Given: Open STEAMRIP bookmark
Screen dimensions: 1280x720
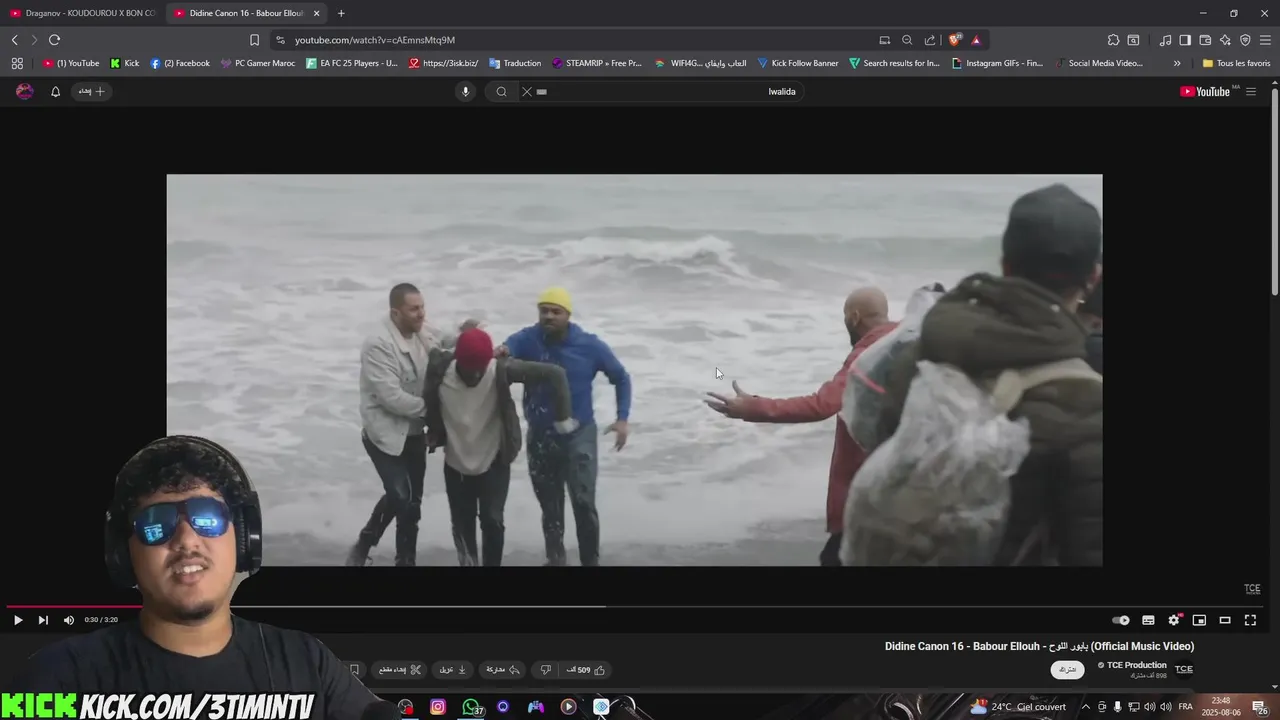Looking at the screenshot, I should pyautogui.click(x=597, y=63).
